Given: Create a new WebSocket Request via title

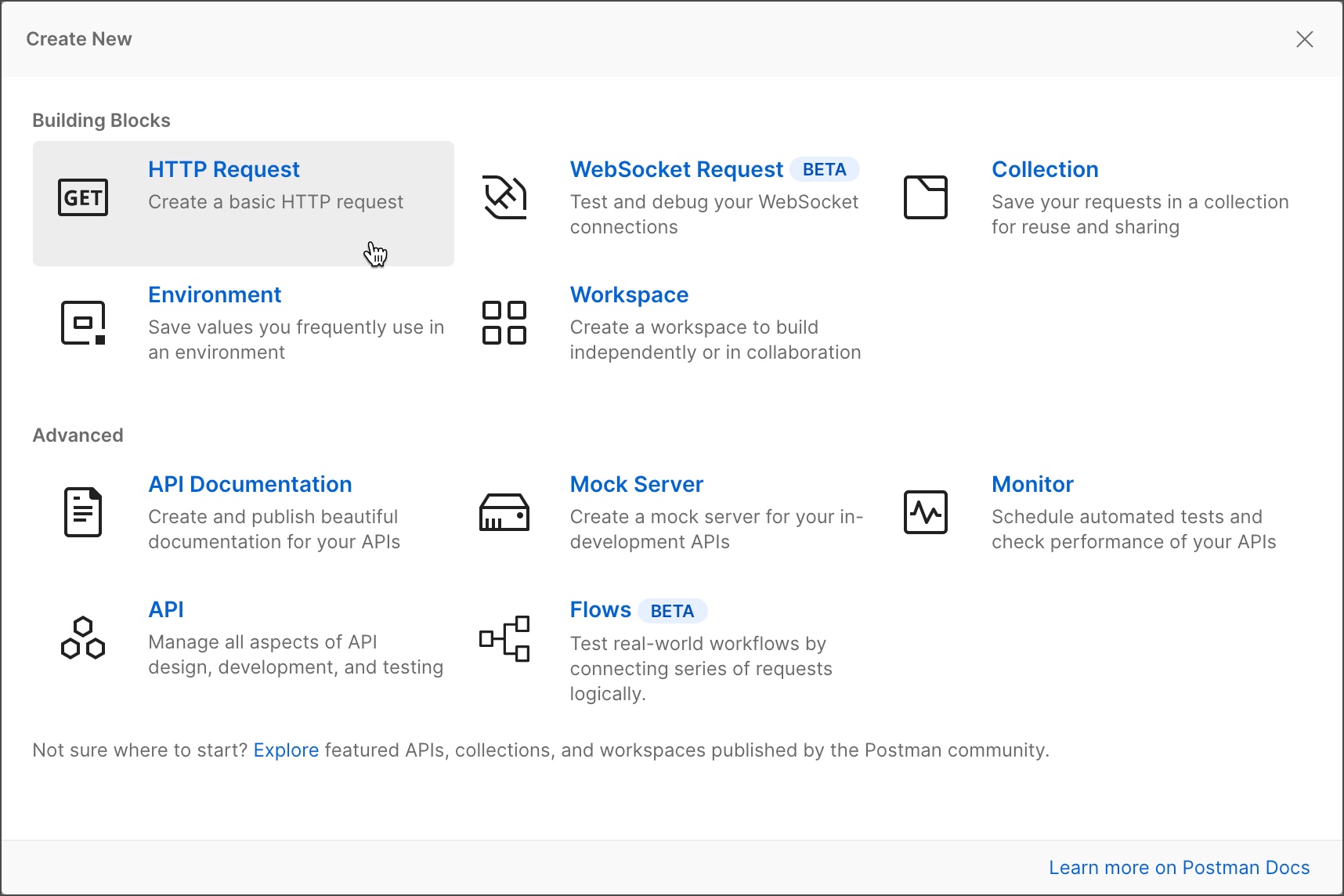Looking at the screenshot, I should coord(676,169).
